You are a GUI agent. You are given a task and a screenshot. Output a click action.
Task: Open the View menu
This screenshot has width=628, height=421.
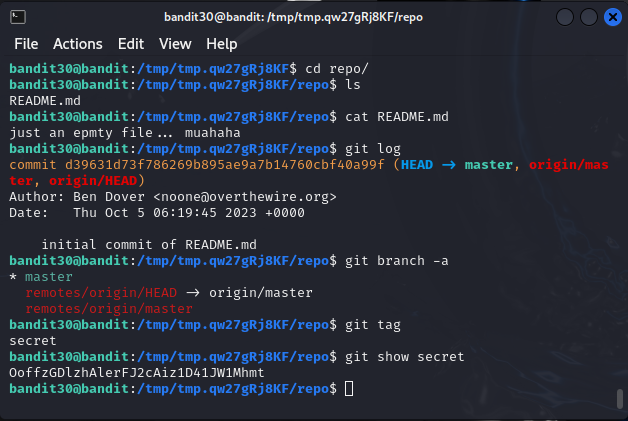tap(175, 44)
